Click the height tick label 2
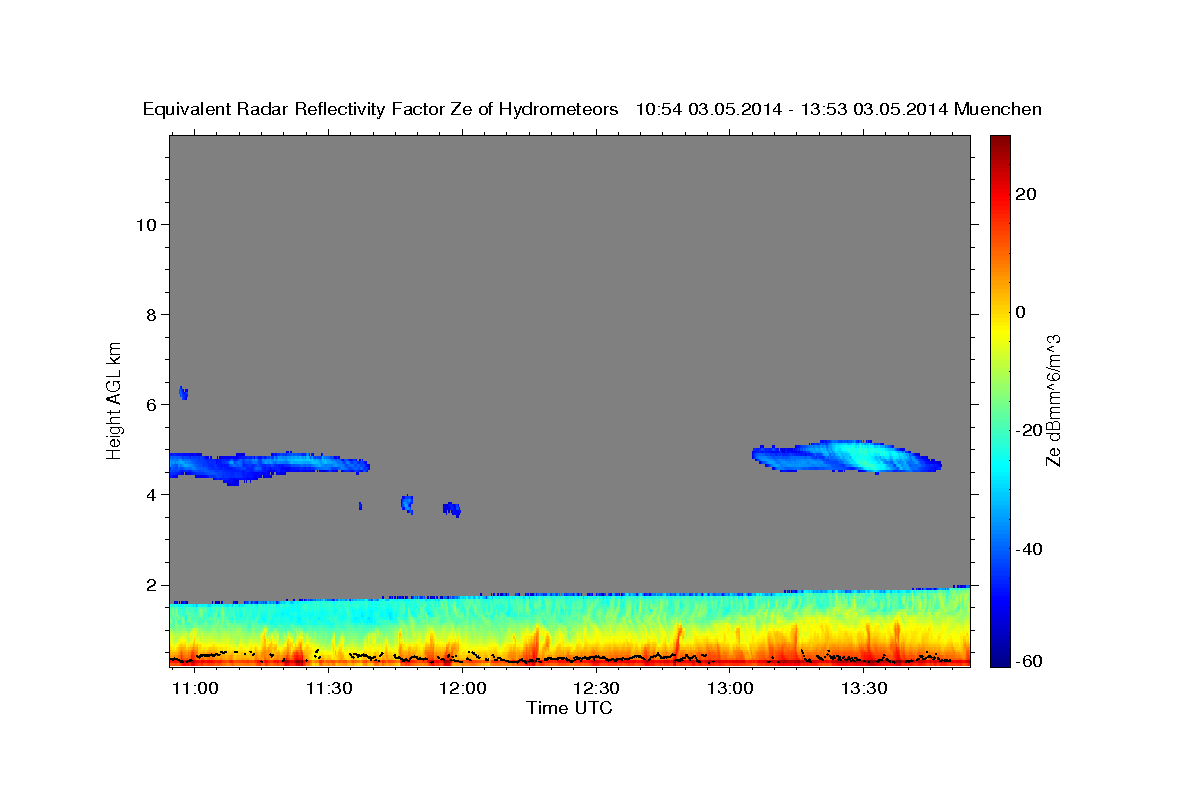1200x800 pixels. pyautogui.click(x=152, y=584)
